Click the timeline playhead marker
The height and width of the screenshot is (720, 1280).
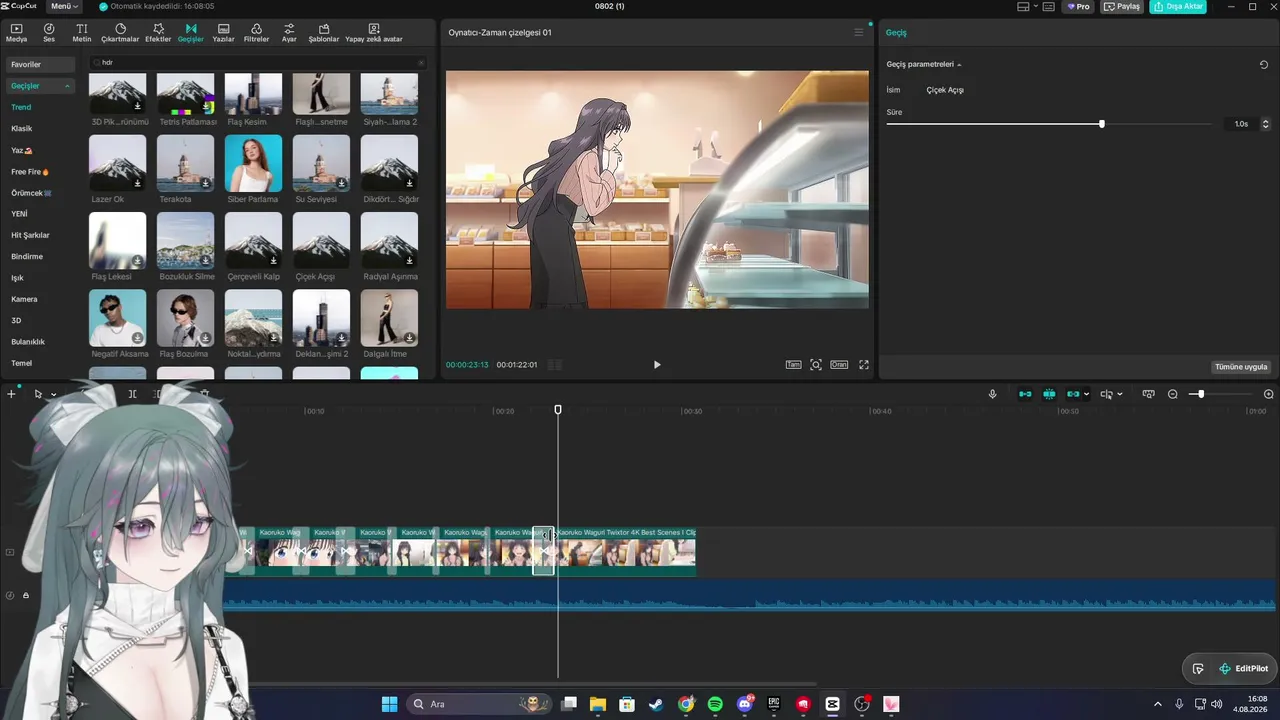pyautogui.click(x=558, y=410)
